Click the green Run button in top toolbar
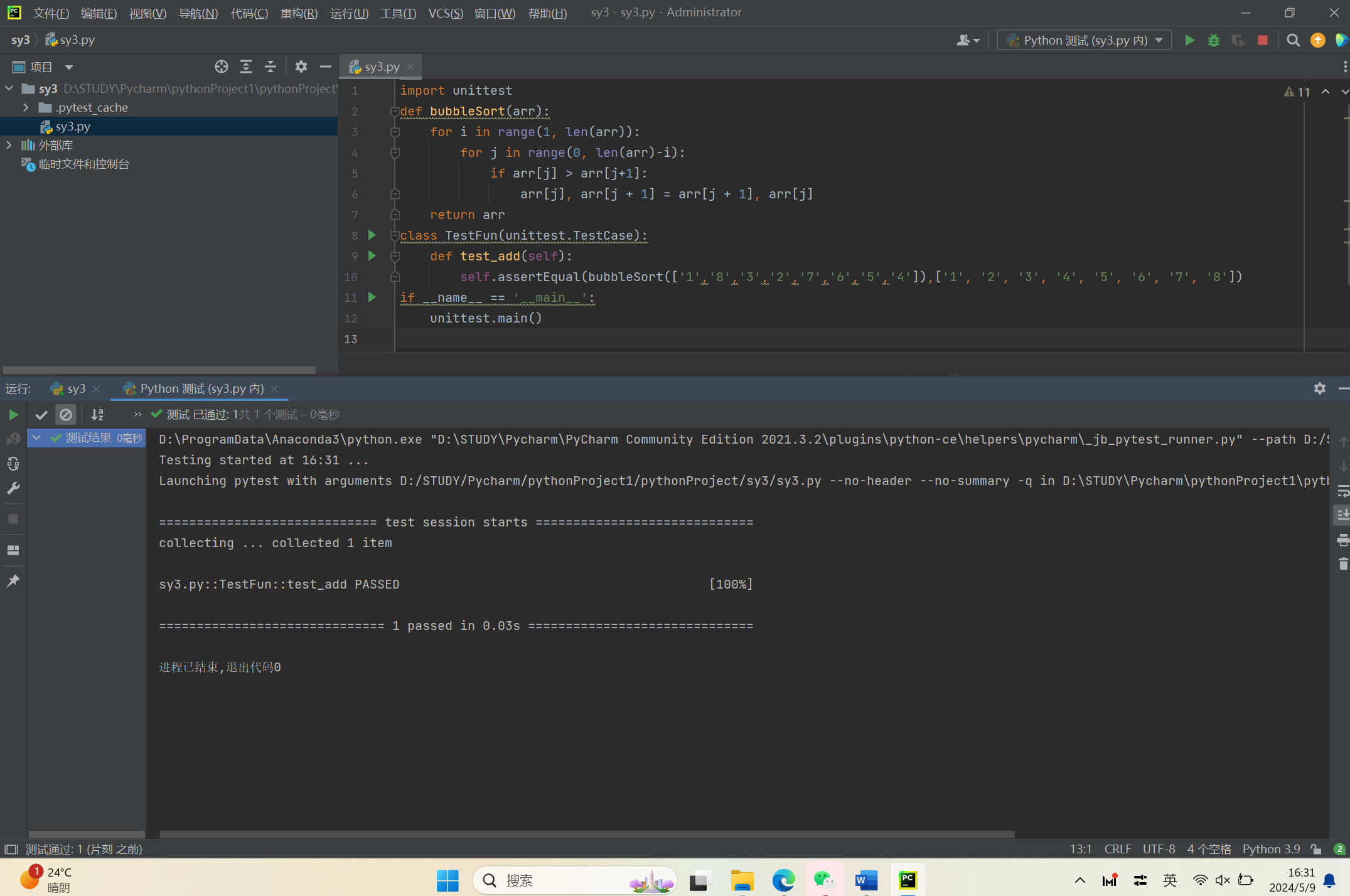Image resolution: width=1350 pixels, height=896 pixels. 1189,40
